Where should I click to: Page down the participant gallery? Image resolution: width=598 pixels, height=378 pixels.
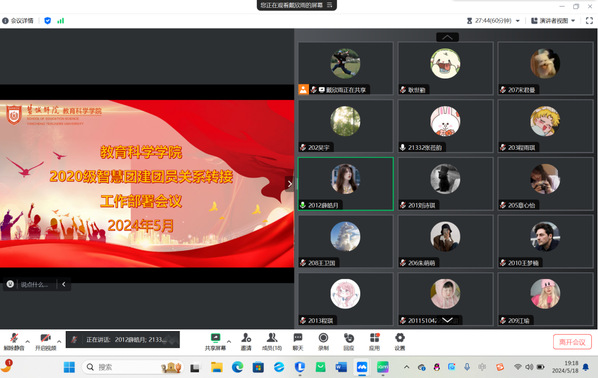pyautogui.click(x=447, y=320)
